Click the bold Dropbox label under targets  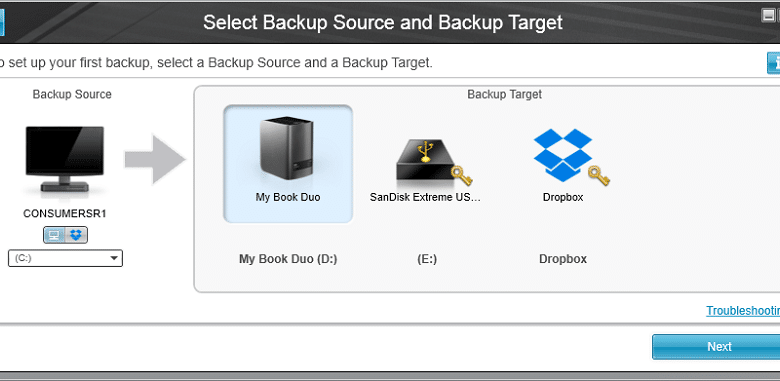(563, 259)
